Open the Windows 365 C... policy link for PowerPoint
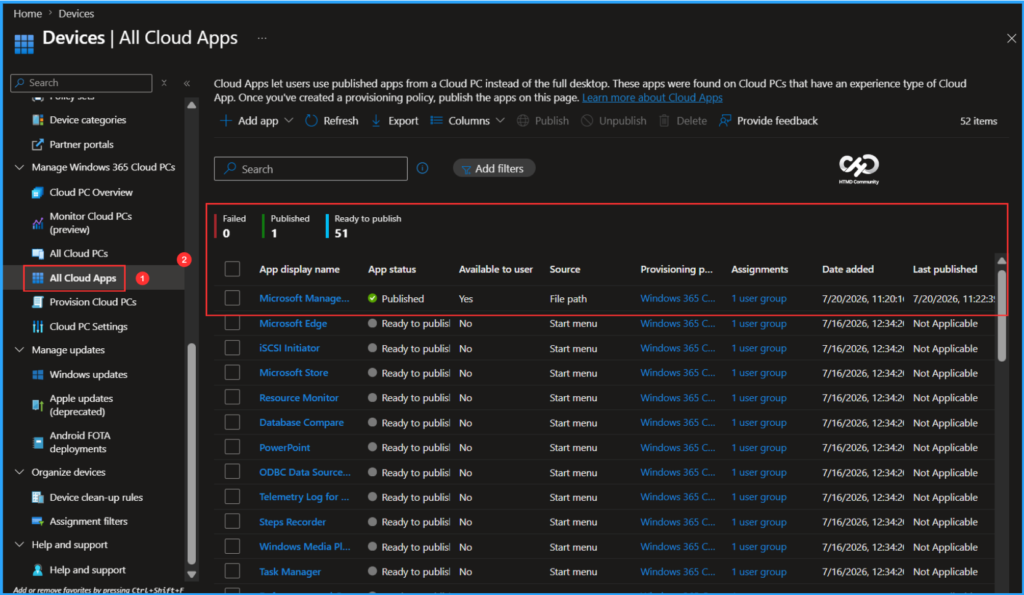This screenshot has width=1024, height=595. (678, 447)
